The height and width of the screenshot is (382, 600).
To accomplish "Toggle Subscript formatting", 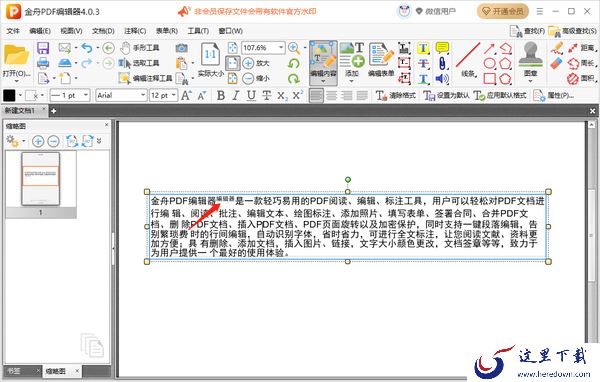I will click(282, 95).
